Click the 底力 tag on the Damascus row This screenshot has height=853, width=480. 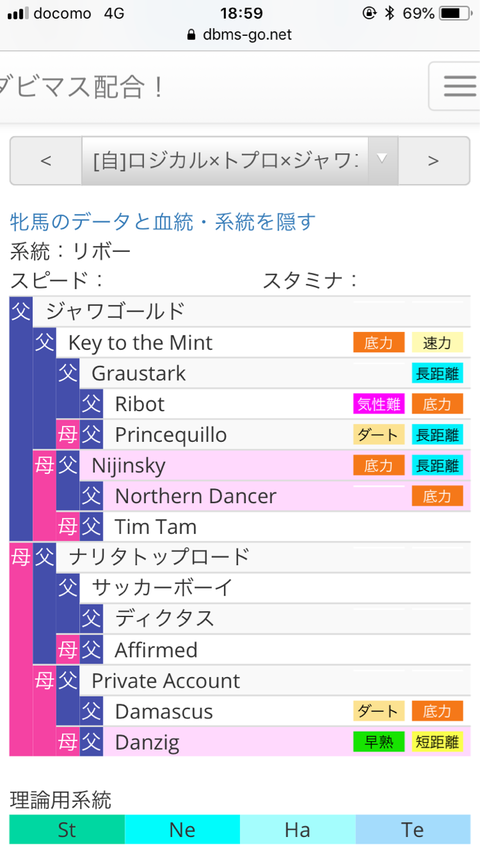tap(438, 711)
